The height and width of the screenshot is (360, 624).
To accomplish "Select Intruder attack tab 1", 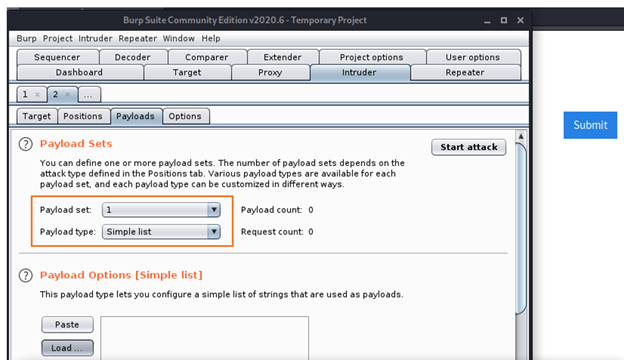I will [x=25, y=95].
